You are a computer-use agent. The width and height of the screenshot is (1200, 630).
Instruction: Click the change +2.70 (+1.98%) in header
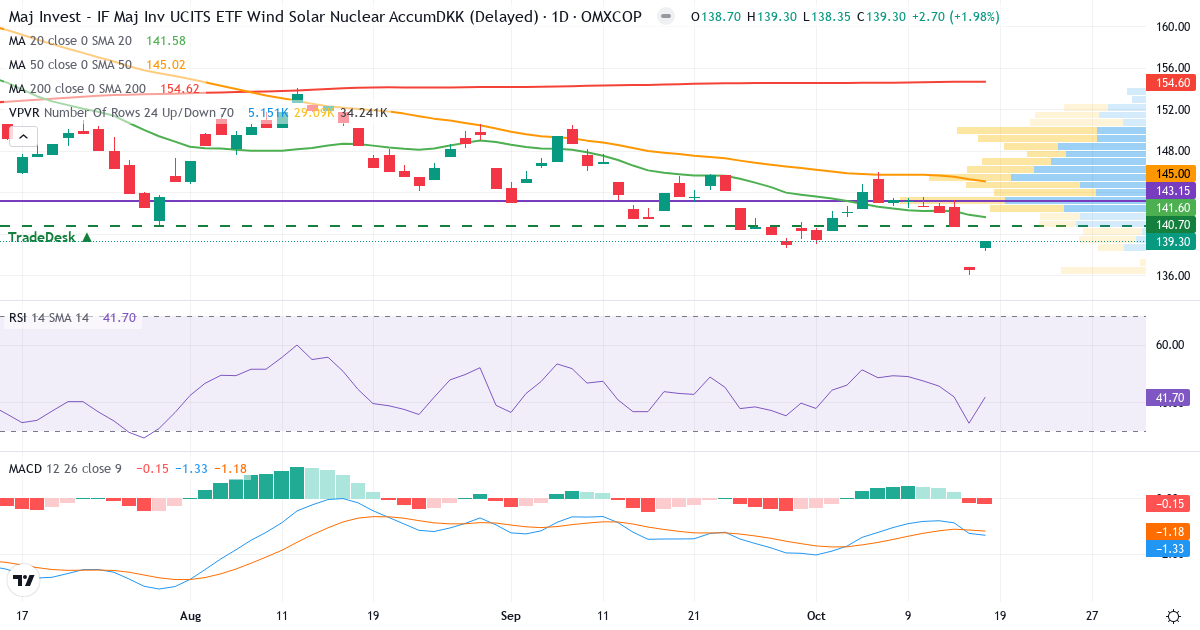[x=955, y=17]
